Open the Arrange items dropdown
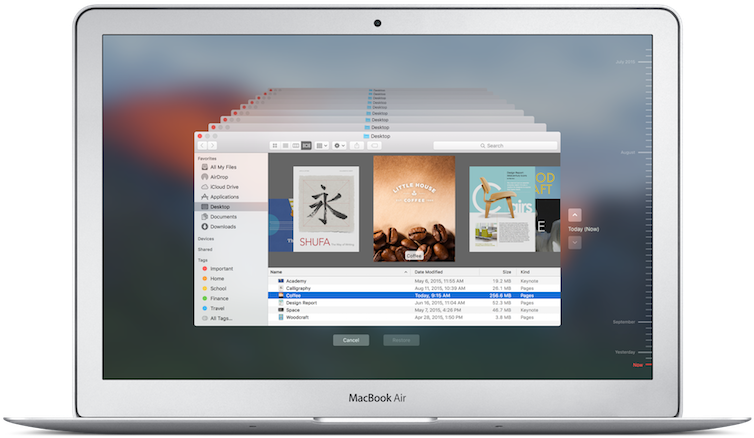 point(322,145)
